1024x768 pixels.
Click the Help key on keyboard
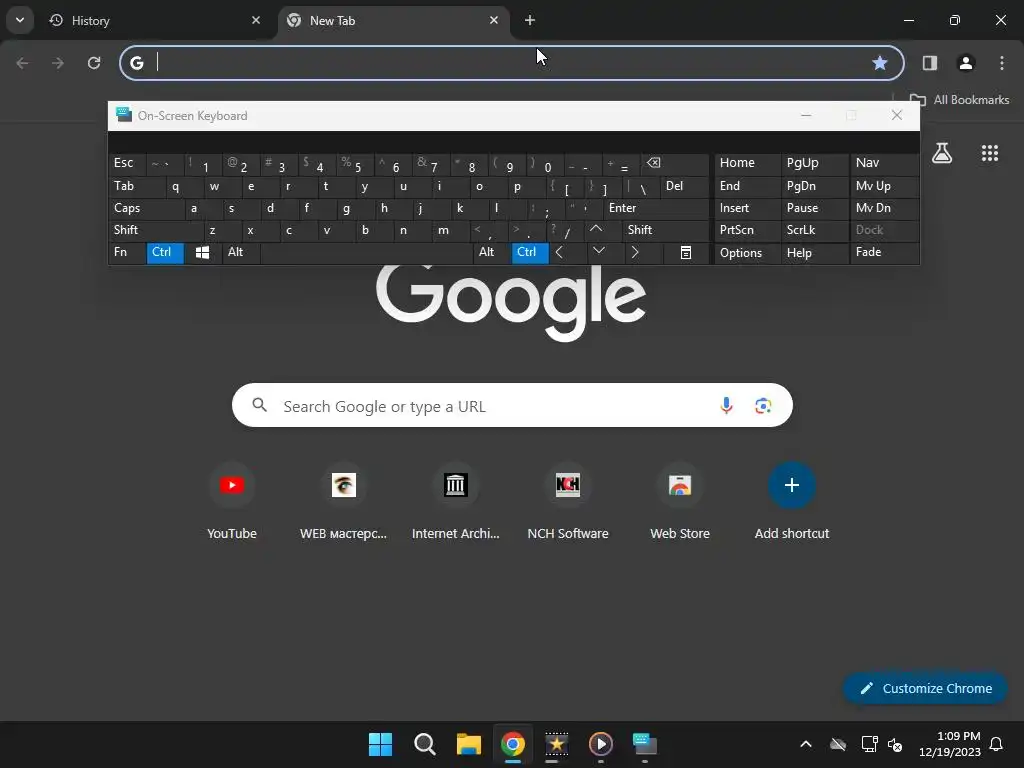[815, 253]
